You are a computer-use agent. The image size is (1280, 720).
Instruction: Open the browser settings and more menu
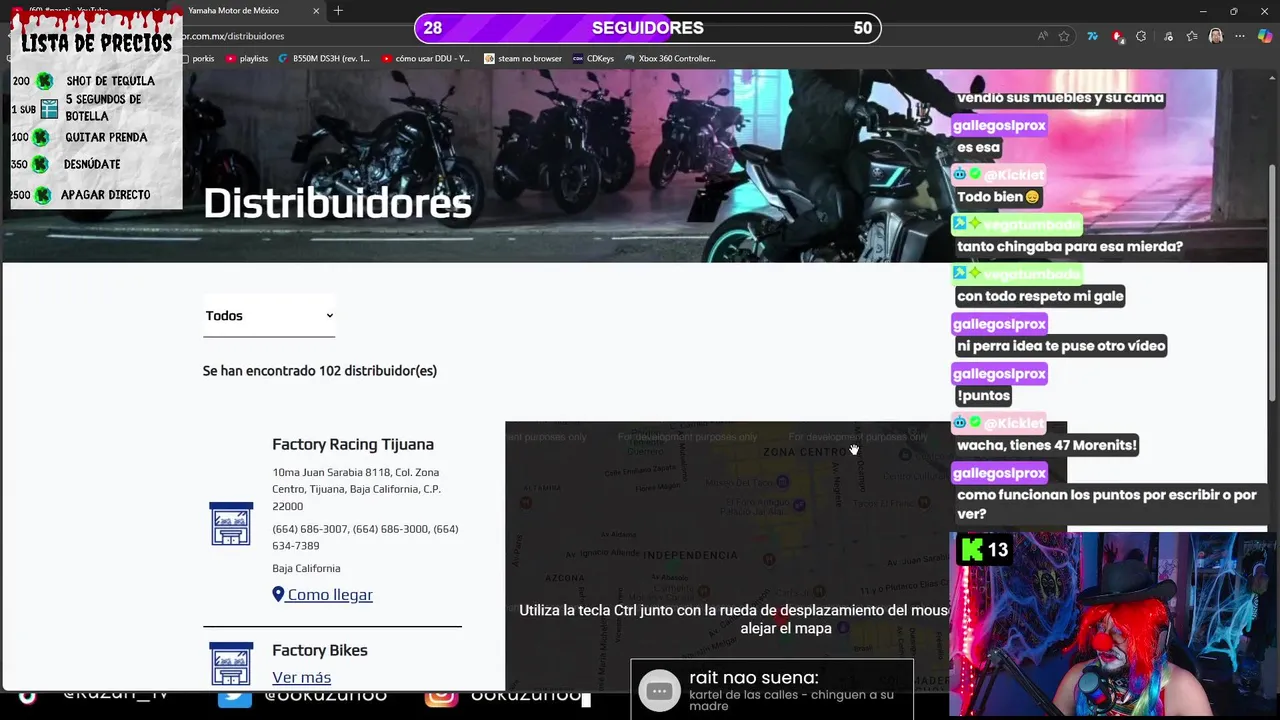coord(1241,36)
